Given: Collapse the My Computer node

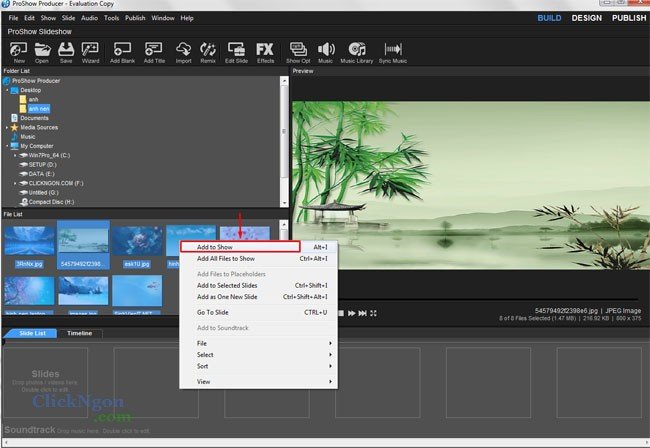Looking at the screenshot, I should point(7,146).
